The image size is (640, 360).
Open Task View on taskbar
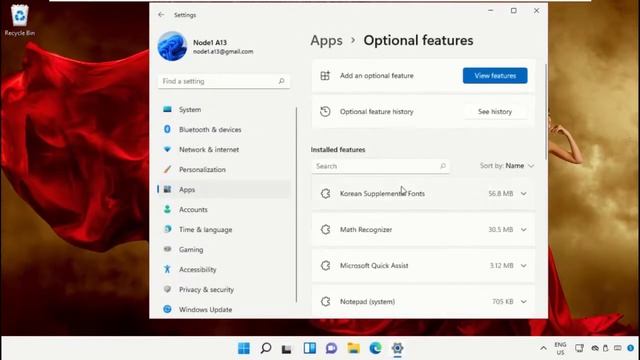click(287, 349)
